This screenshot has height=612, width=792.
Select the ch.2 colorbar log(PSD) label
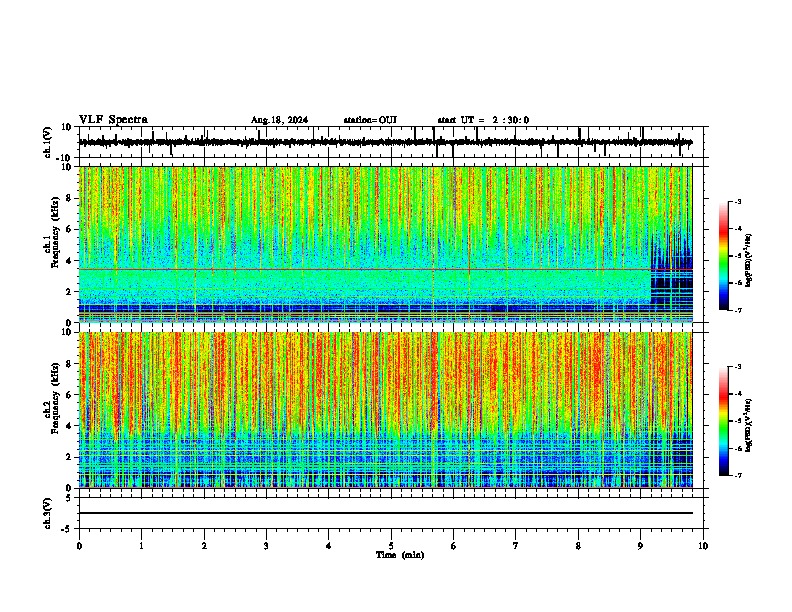click(748, 426)
